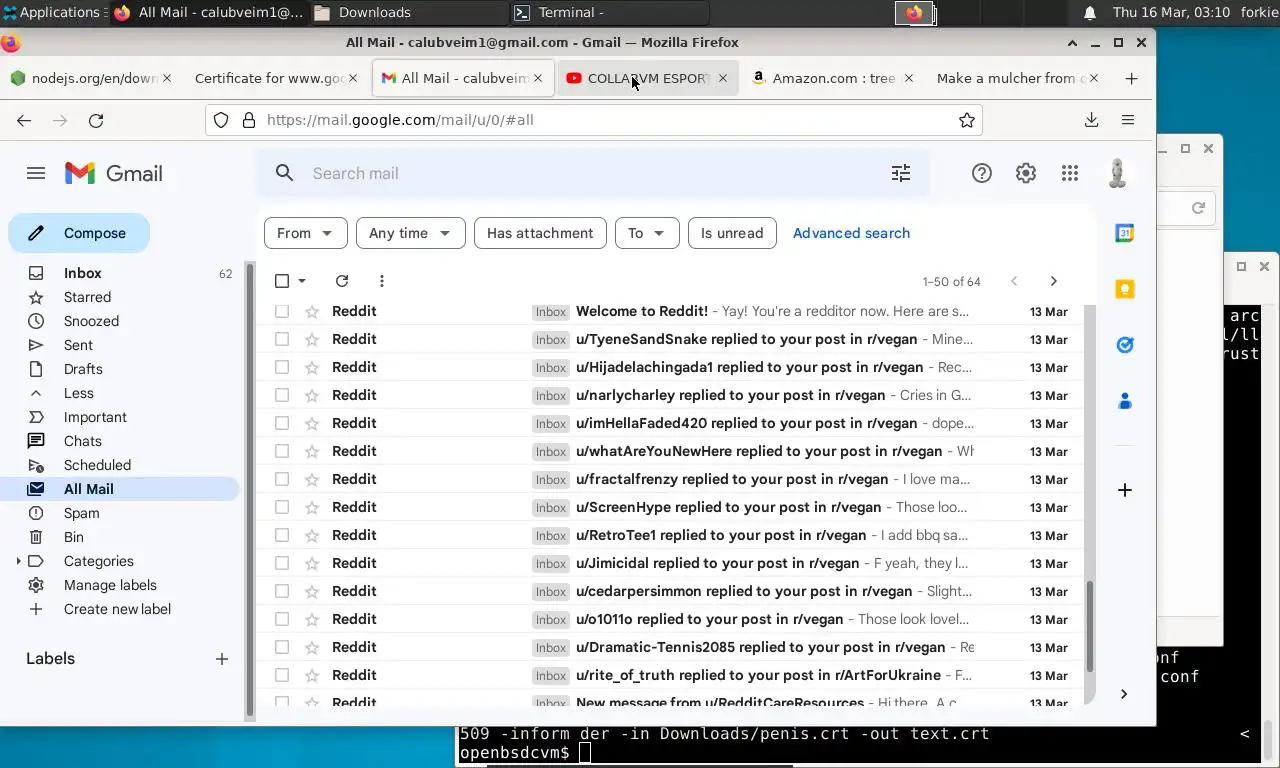1280x768 pixels.
Task: Open the select dropdown arrow beside checkbox
Action: click(302, 281)
